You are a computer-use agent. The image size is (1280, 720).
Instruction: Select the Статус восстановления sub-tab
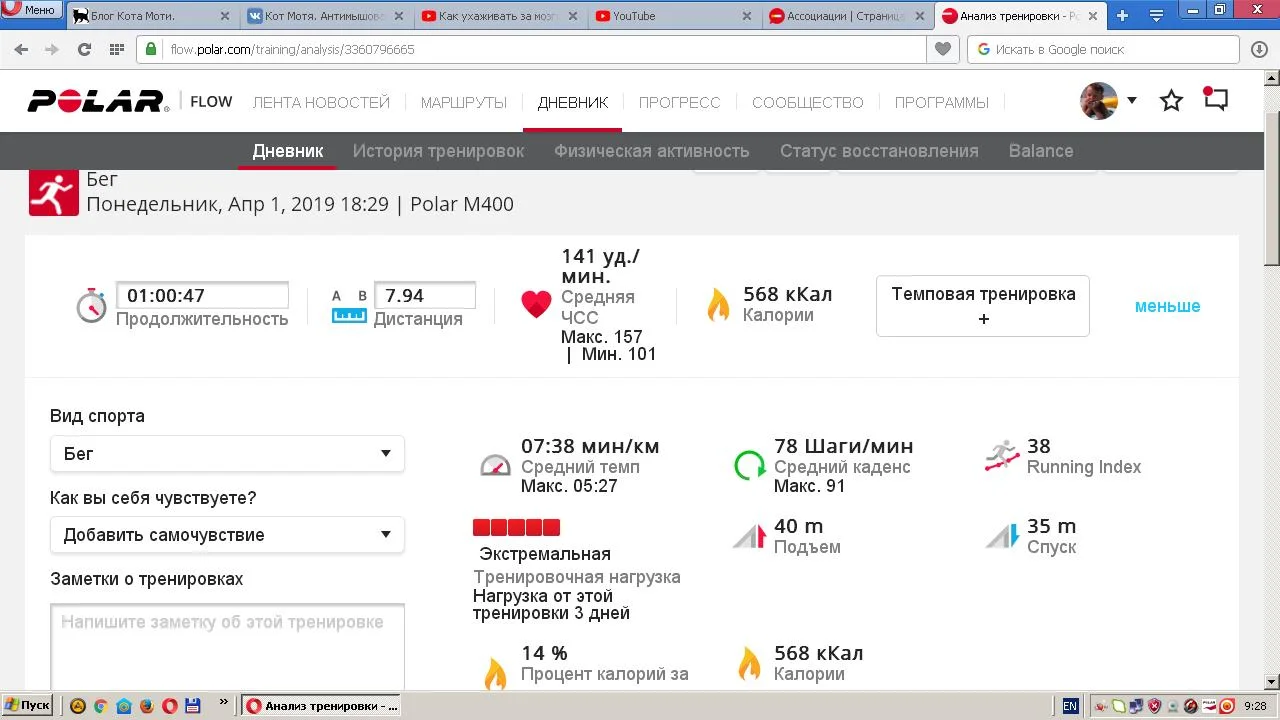tap(879, 151)
